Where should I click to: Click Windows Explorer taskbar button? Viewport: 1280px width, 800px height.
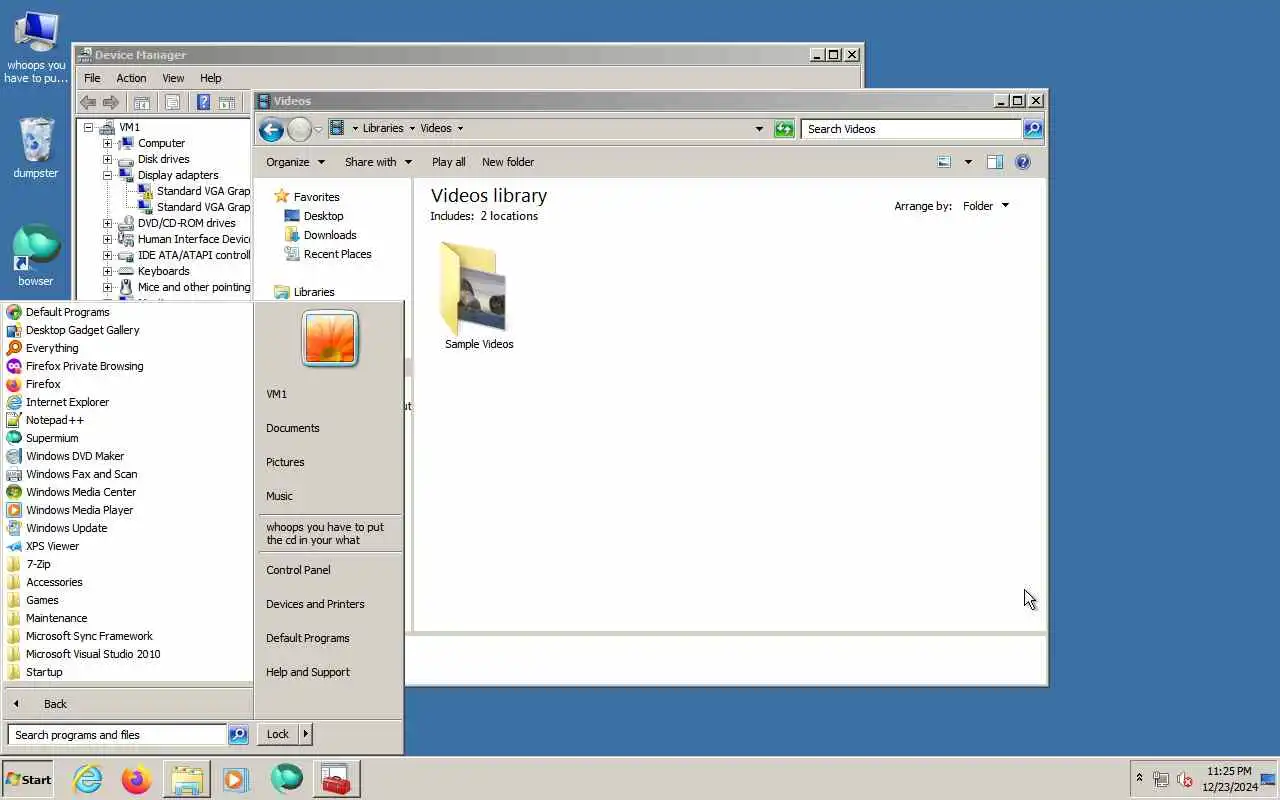point(187,779)
